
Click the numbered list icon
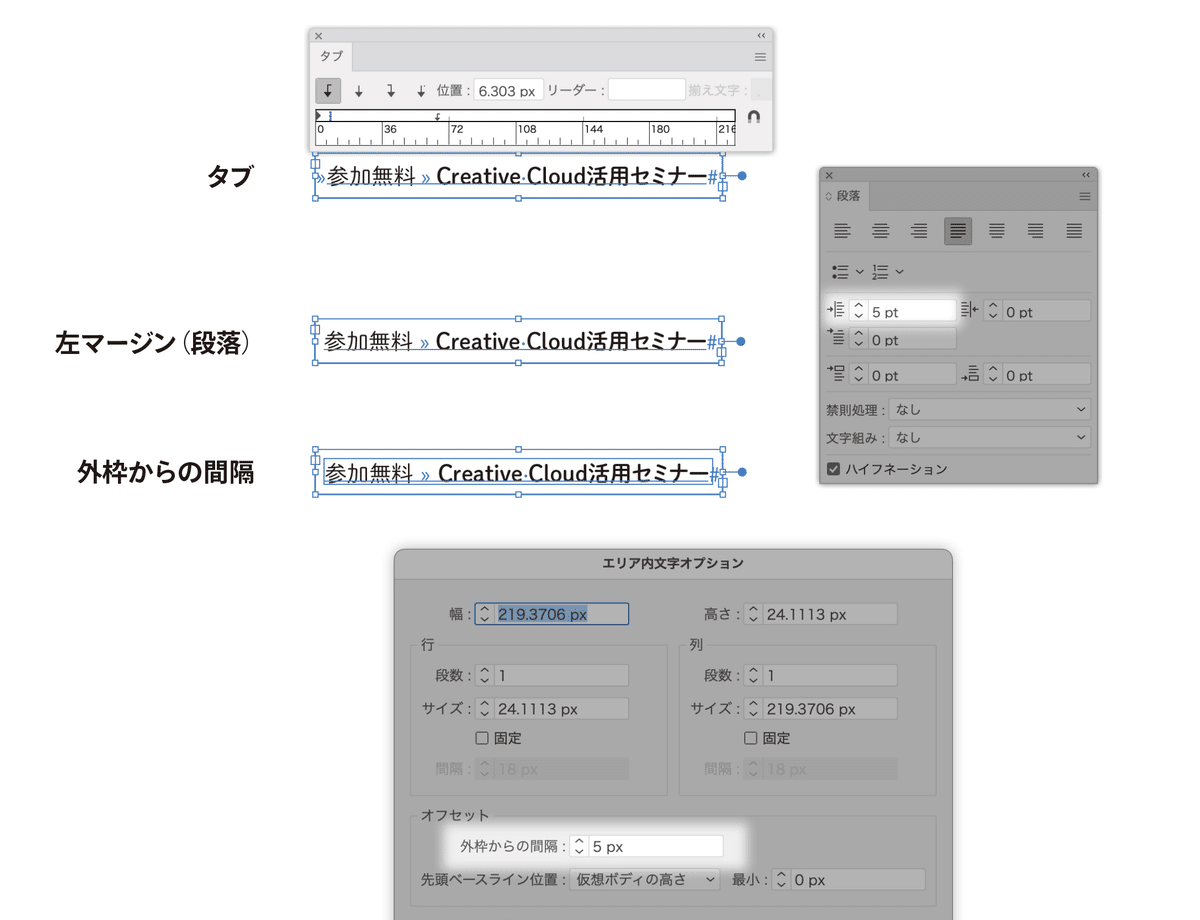880,271
